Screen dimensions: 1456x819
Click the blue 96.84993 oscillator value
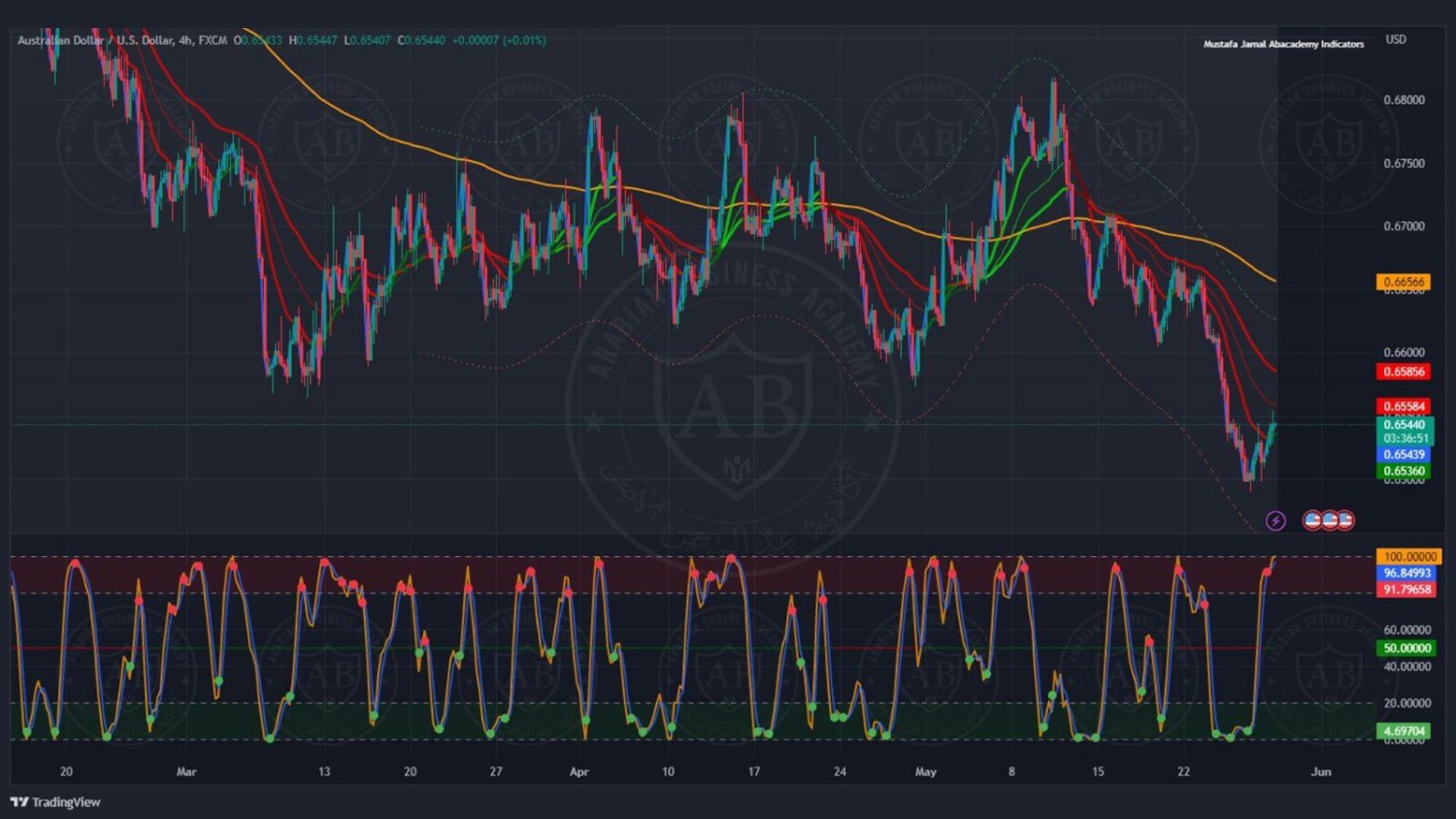tap(1406, 573)
